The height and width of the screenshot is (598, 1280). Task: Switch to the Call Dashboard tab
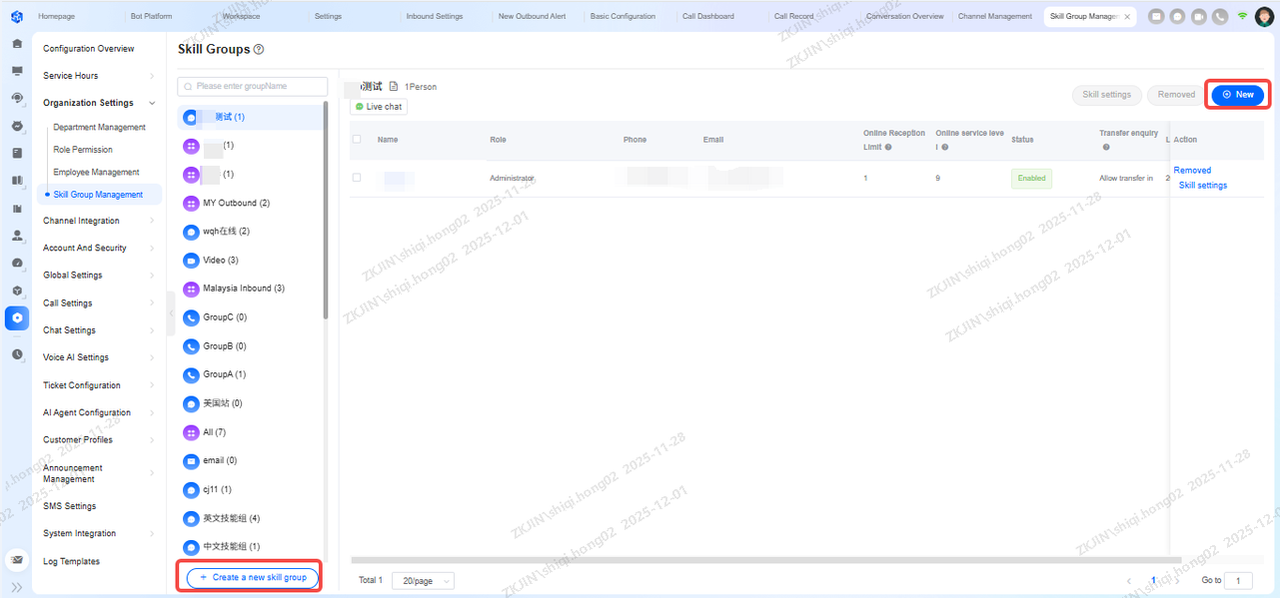(x=708, y=16)
